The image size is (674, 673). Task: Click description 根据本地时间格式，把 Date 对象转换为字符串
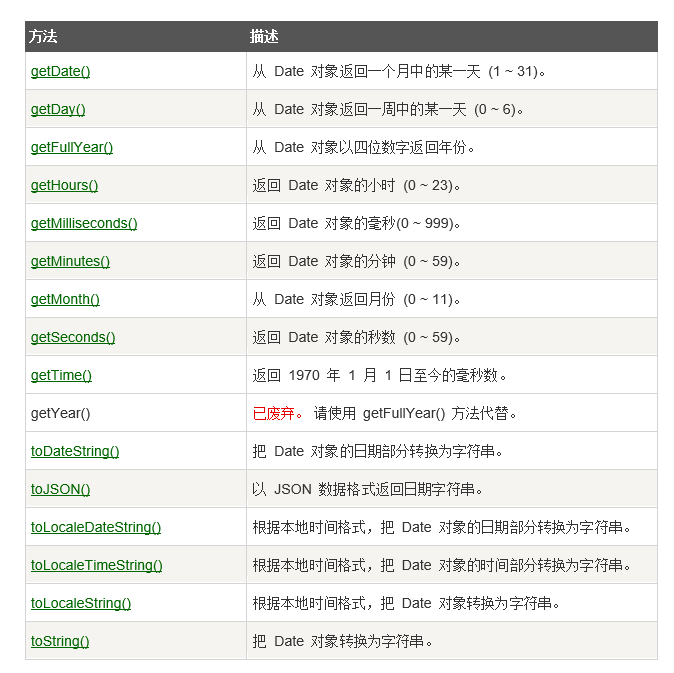point(406,603)
